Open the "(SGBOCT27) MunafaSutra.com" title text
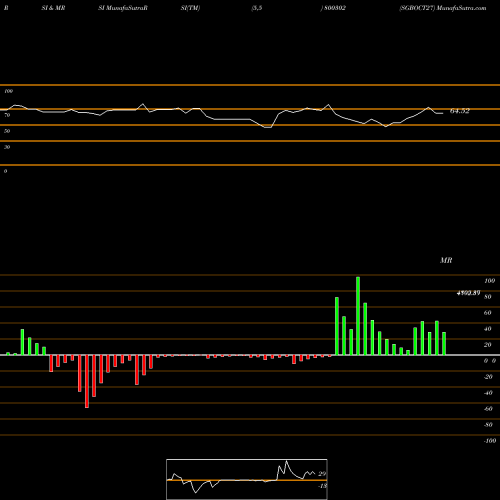The image size is (500, 500). (443, 8)
